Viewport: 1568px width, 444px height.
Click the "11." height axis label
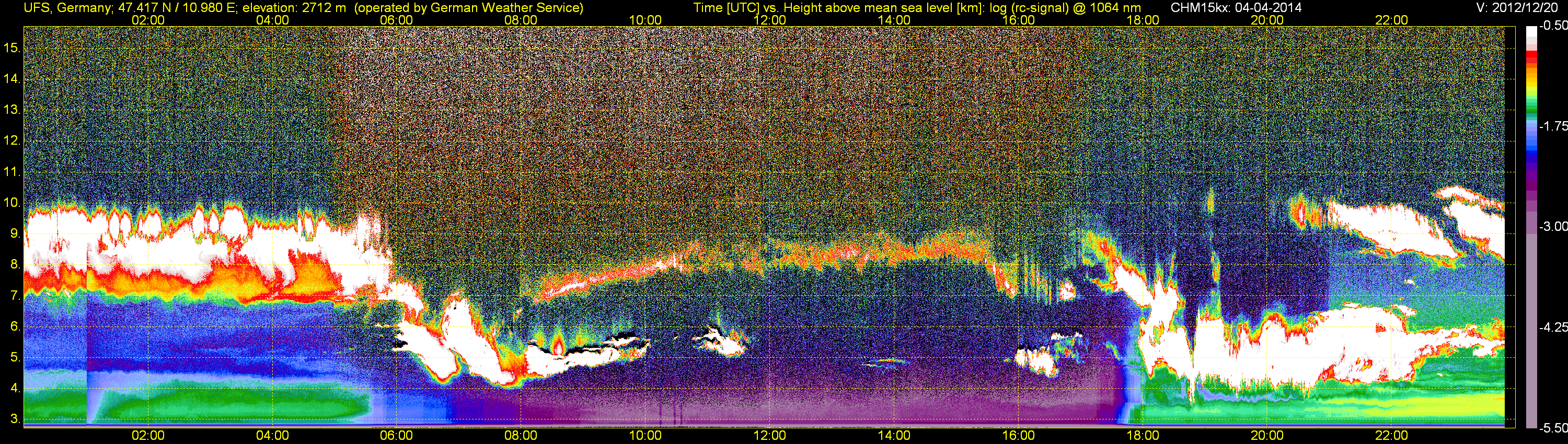click(11, 172)
